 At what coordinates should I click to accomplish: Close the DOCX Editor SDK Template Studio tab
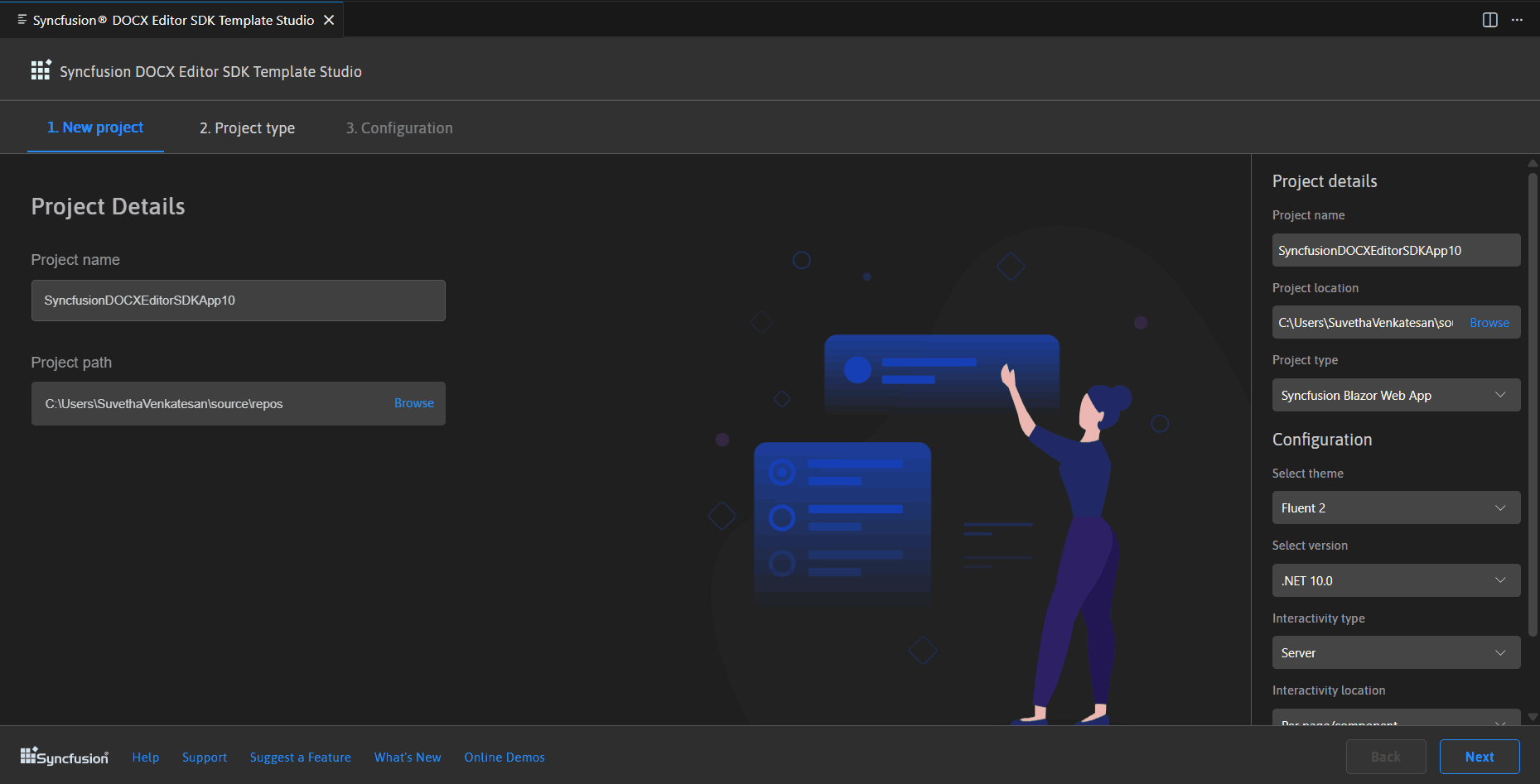coord(329,19)
